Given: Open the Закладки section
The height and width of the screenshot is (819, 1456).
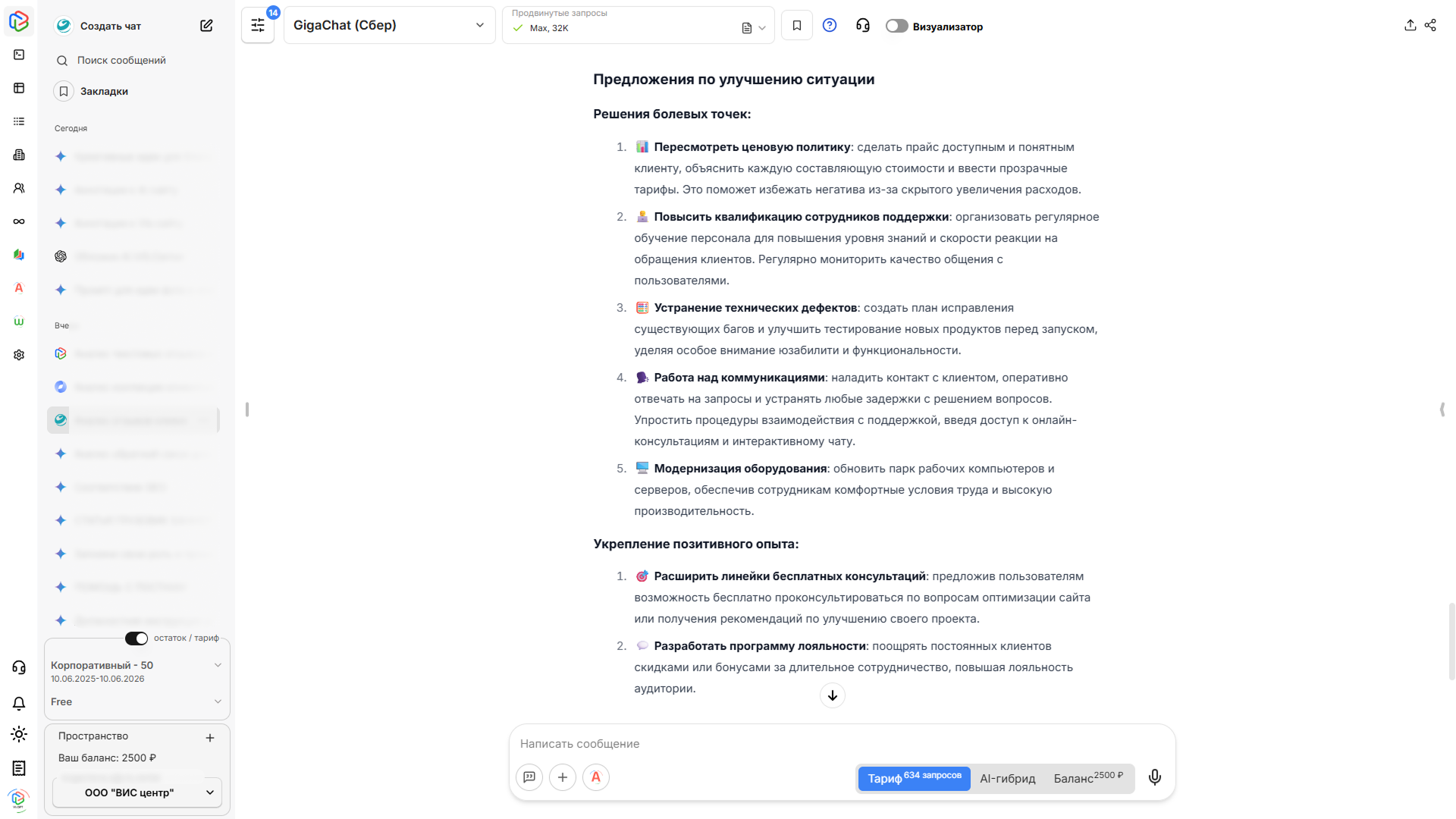Looking at the screenshot, I should 105,91.
